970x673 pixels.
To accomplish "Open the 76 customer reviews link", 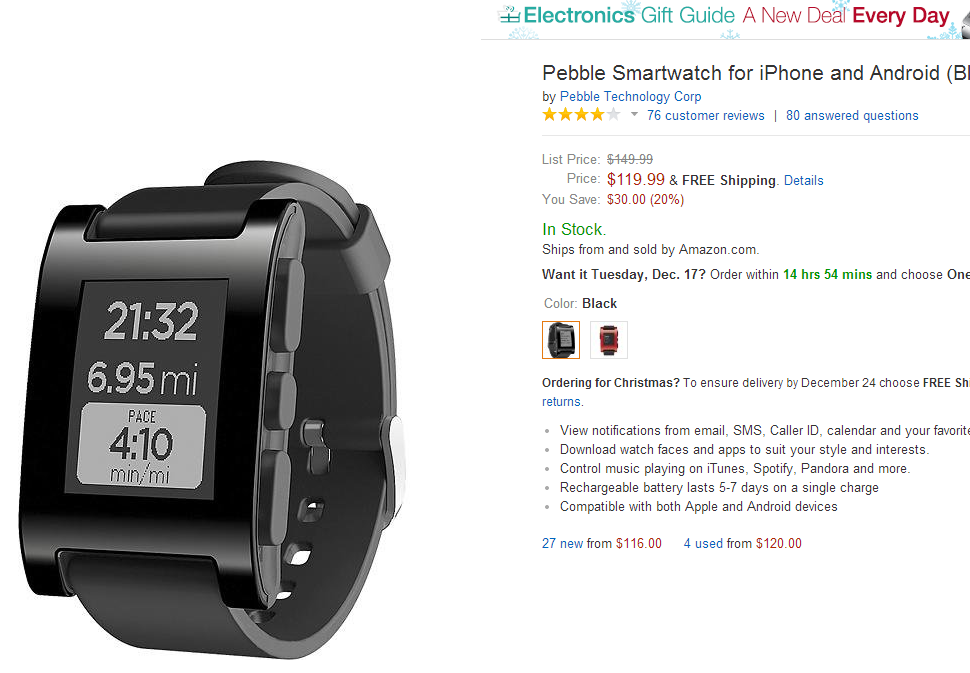I will click(x=705, y=116).
